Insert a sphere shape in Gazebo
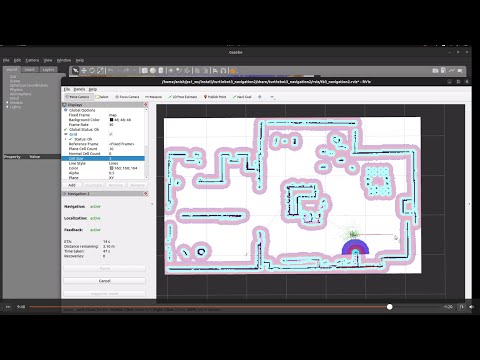Screen dimensions: 480x360 [153, 70]
